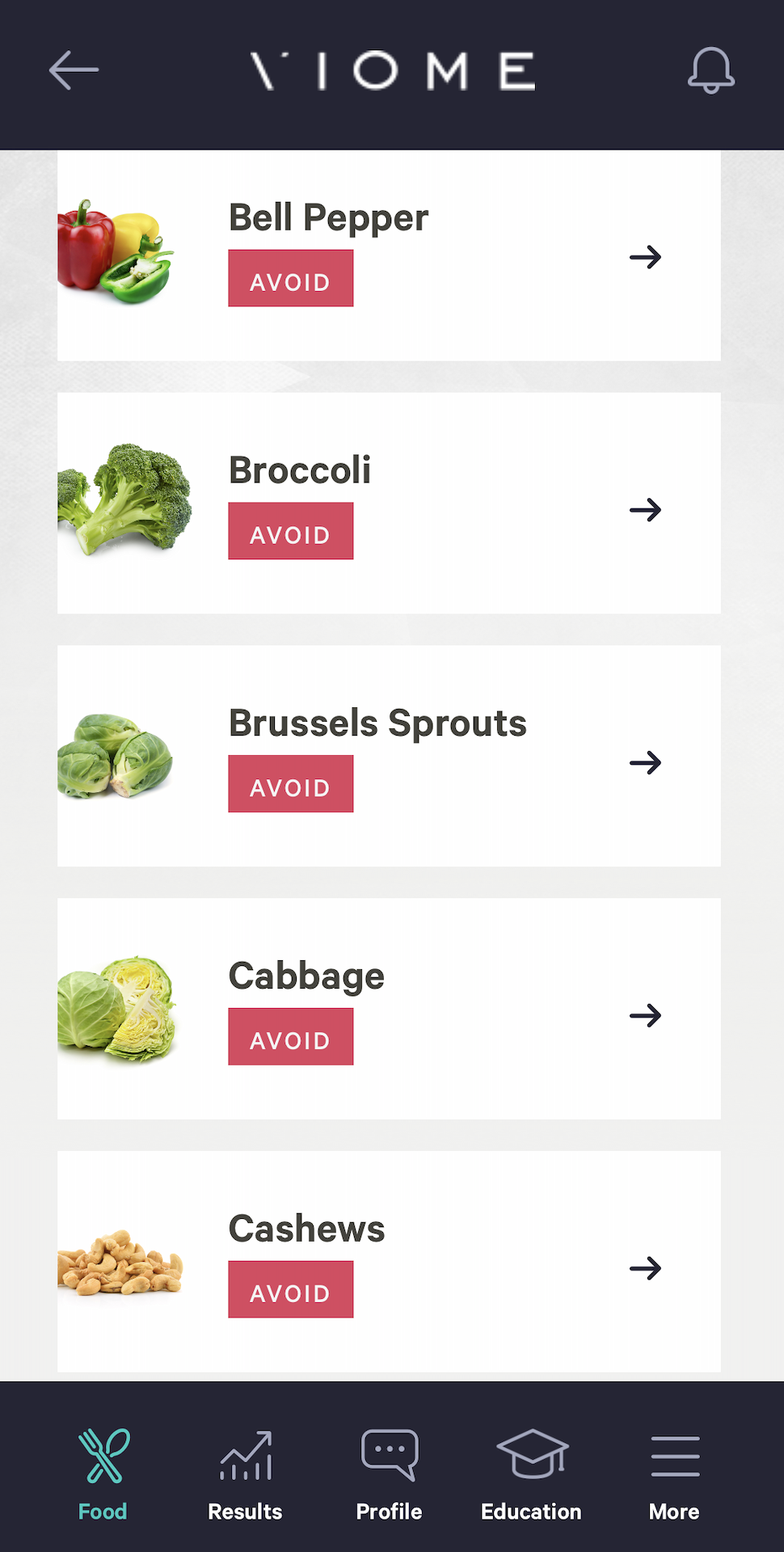Tap the Food fork-and-spoon icon
This screenshot has height=1552, width=784.
point(103,1456)
